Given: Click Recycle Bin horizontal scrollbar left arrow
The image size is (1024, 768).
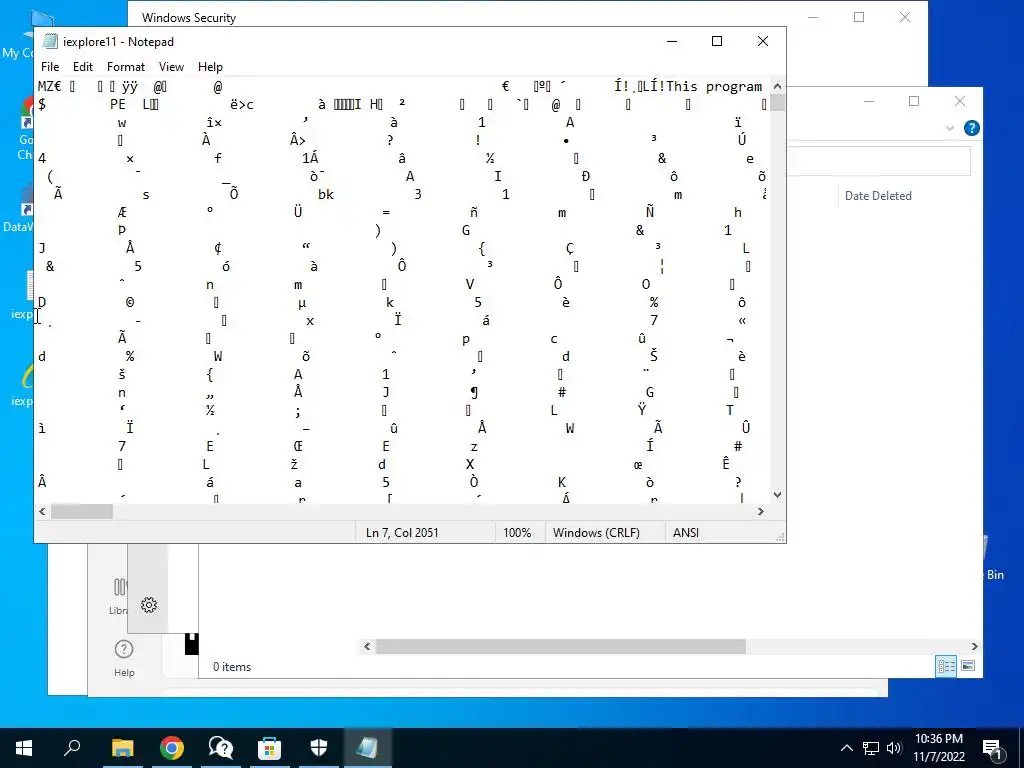Looking at the screenshot, I should [x=367, y=647].
